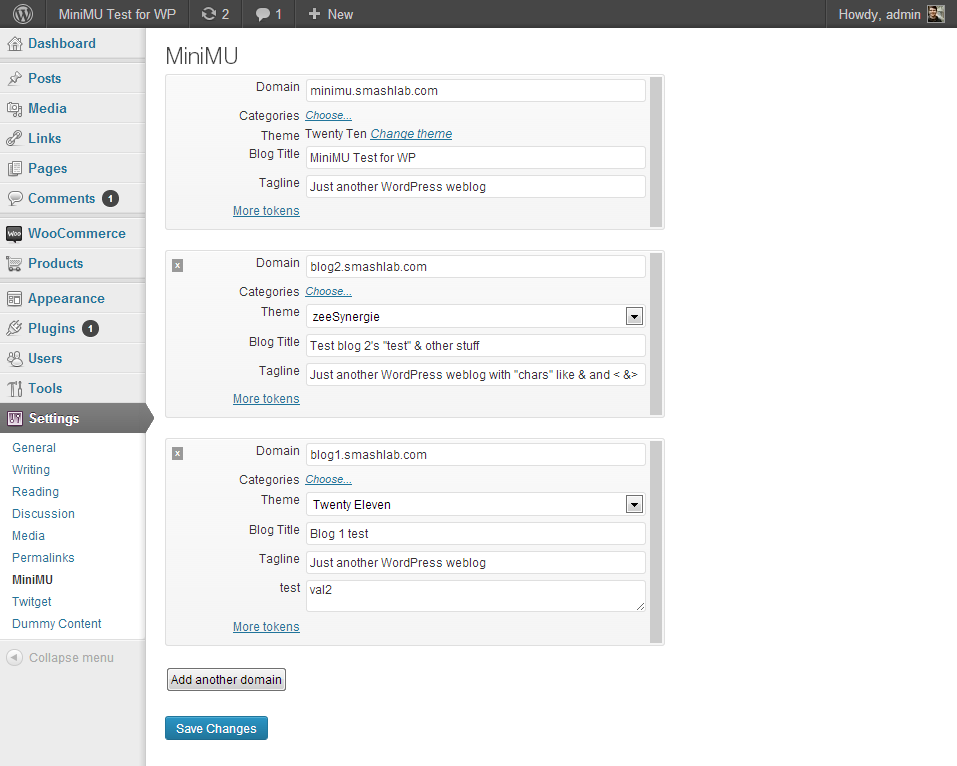
Task: Click More tokens under blog1.smashlab.com
Action: pyautogui.click(x=266, y=627)
